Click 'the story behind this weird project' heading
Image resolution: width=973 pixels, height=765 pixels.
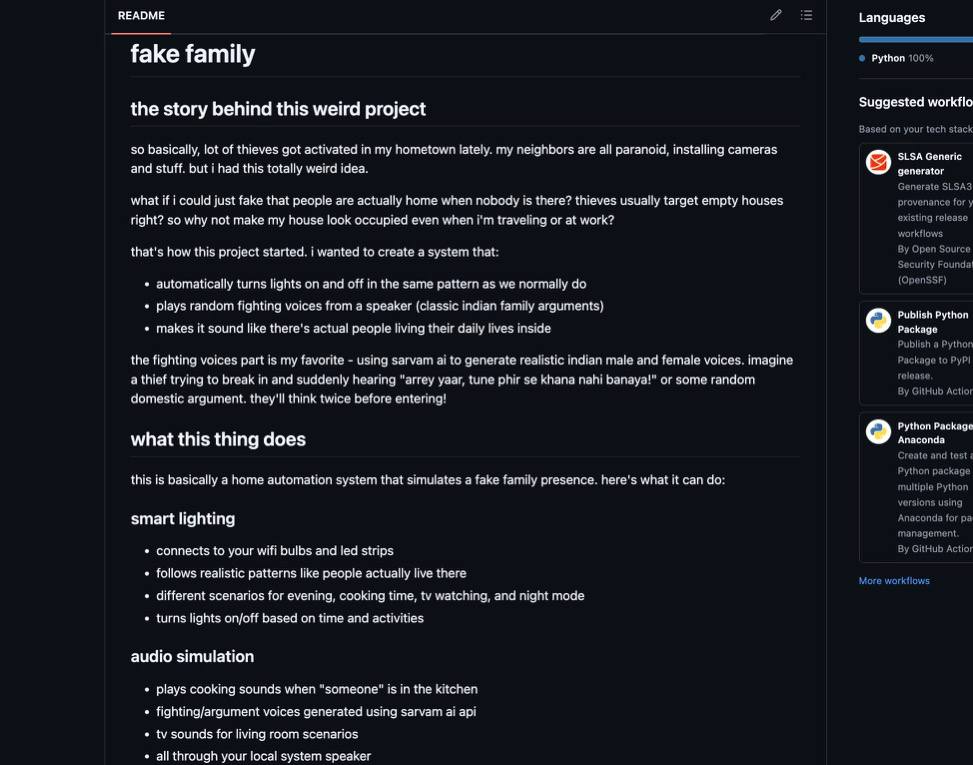coord(278,109)
